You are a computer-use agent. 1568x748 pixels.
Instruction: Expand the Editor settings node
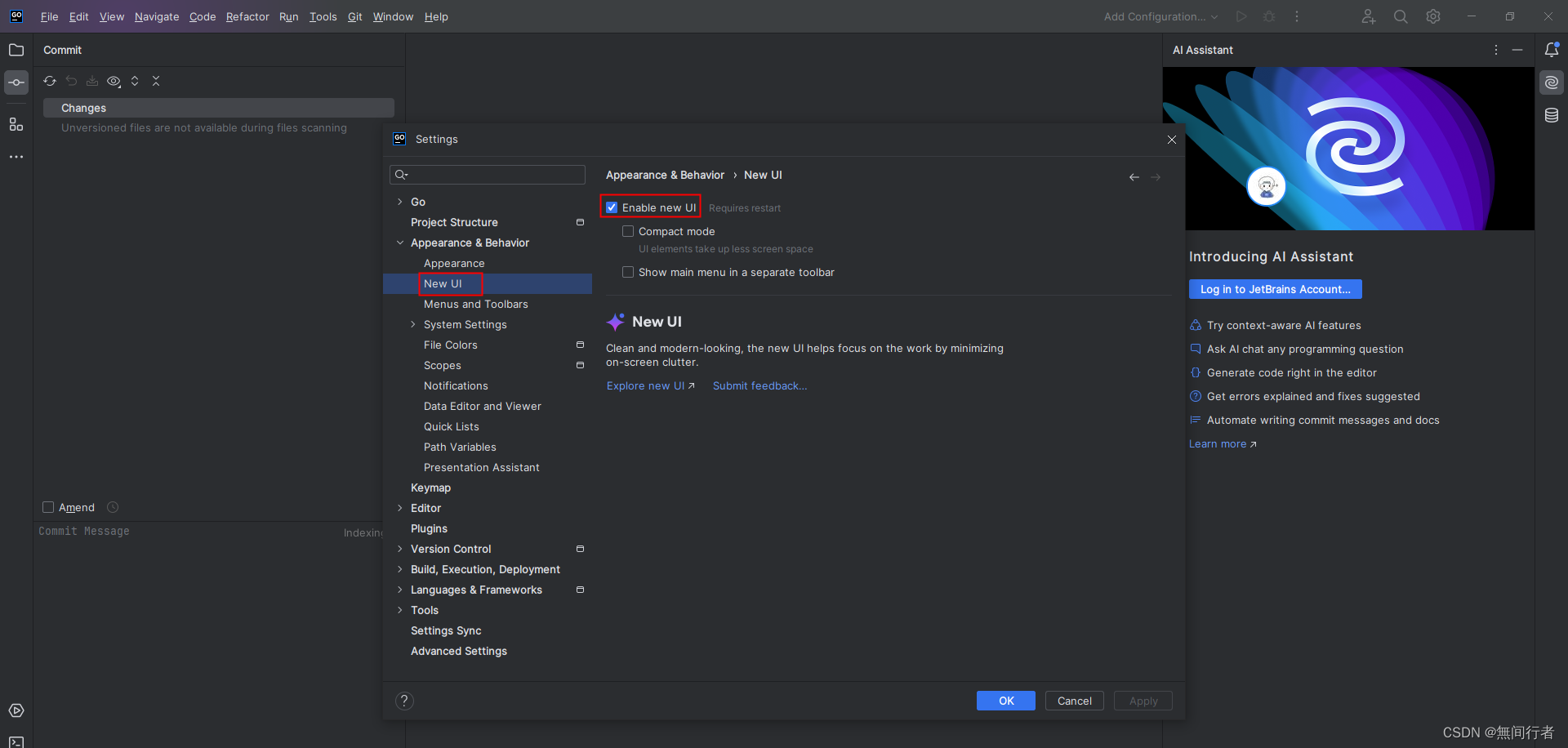(x=399, y=508)
